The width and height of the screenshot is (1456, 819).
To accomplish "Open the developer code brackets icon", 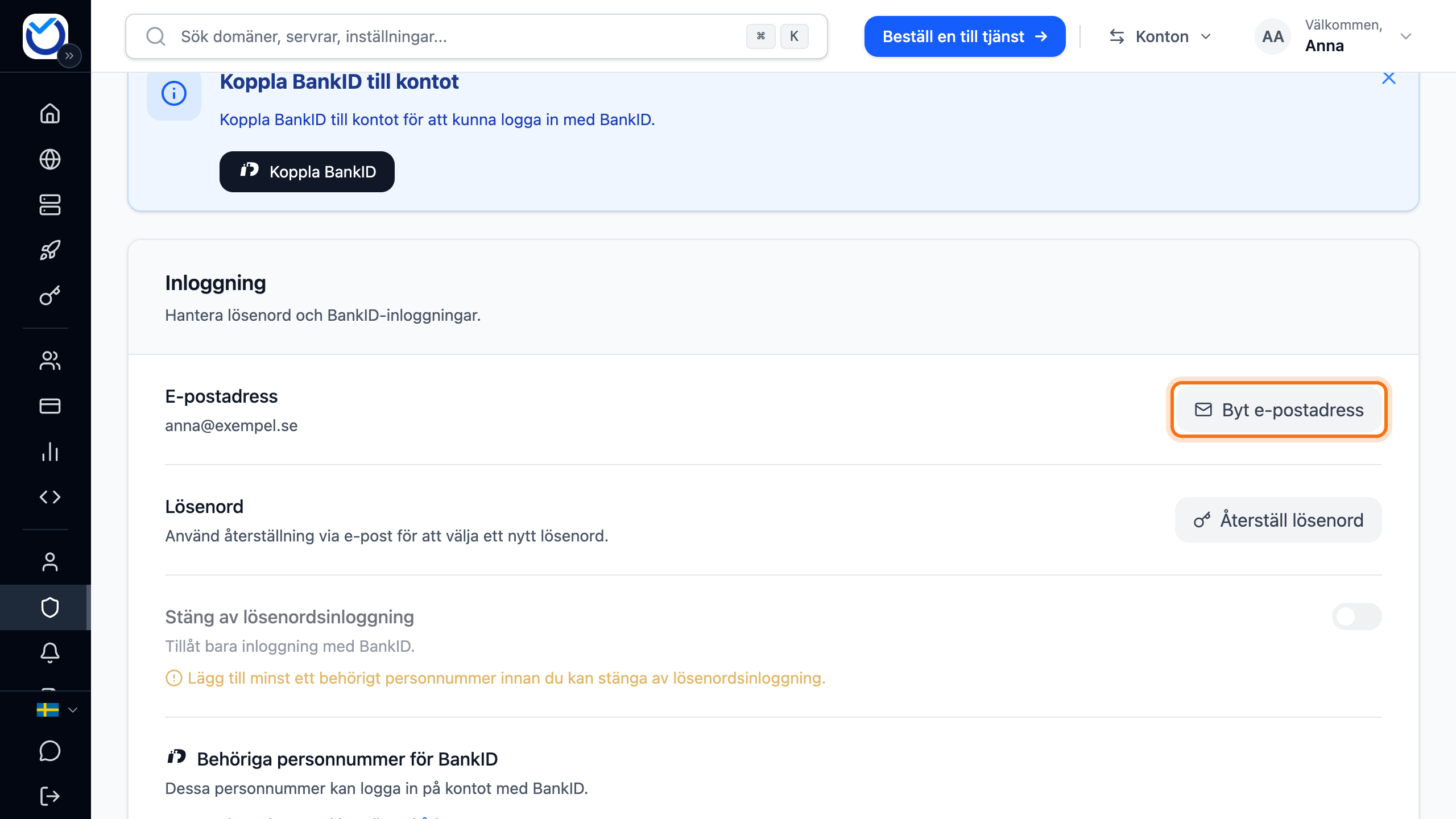I will point(50,497).
